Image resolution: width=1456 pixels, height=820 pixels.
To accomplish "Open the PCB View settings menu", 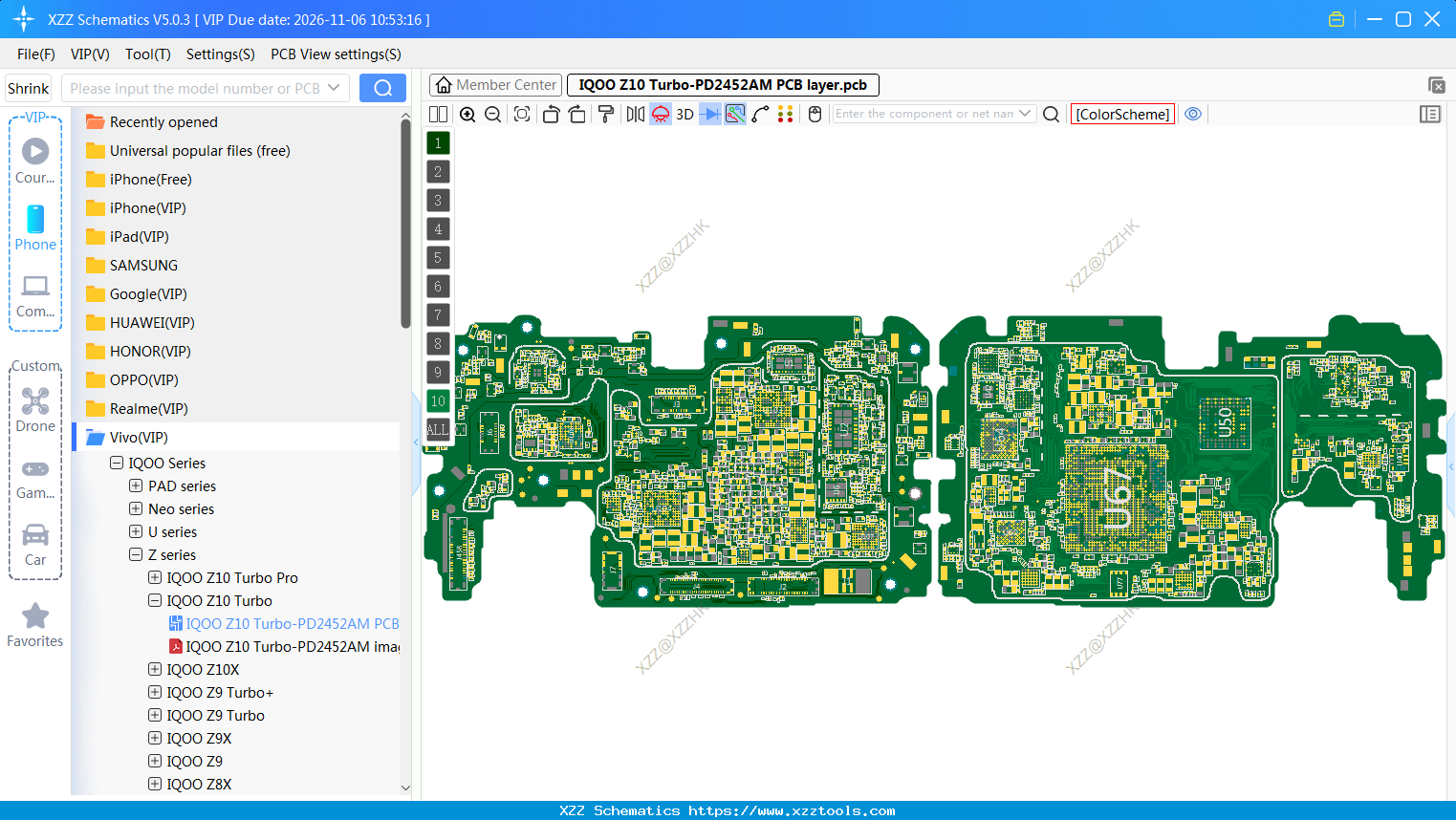I will tap(335, 54).
